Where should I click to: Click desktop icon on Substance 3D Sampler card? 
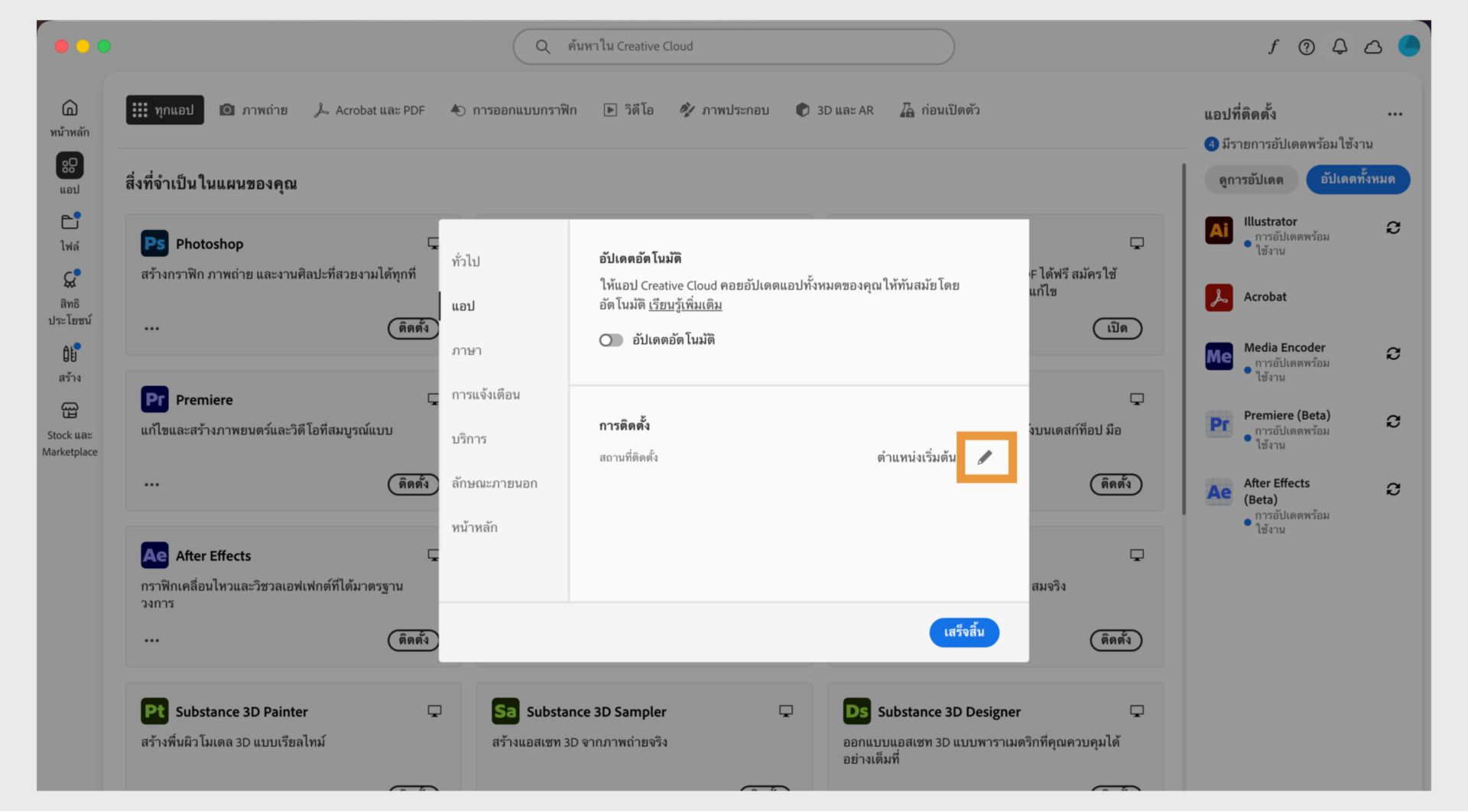coord(785,711)
